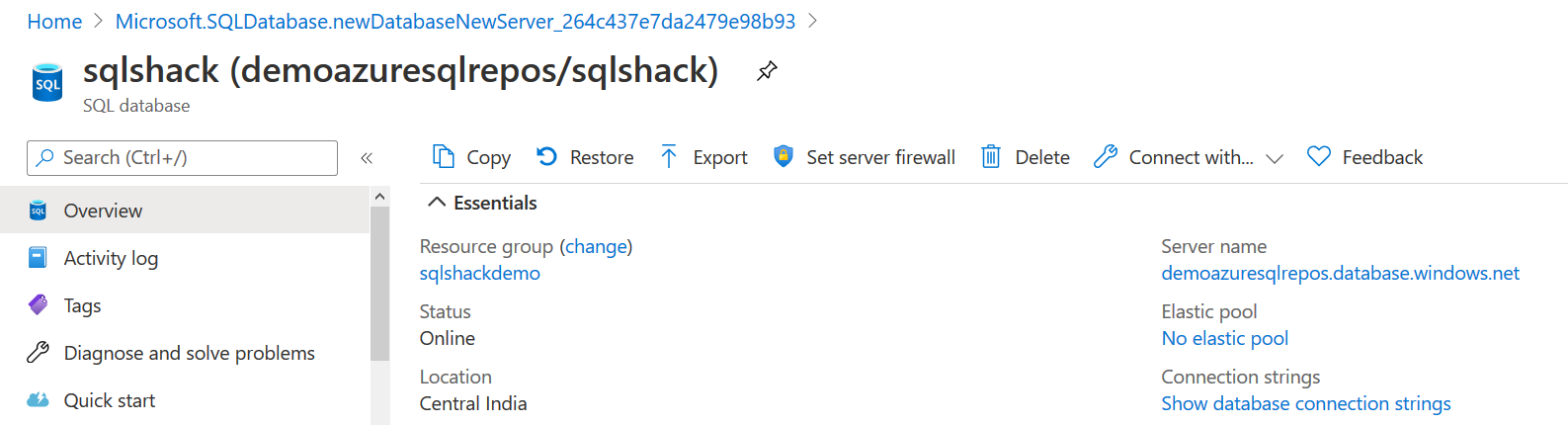Select Diagnose and solve problems
The height and width of the screenshot is (425, 1568).
[x=189, y=353]
